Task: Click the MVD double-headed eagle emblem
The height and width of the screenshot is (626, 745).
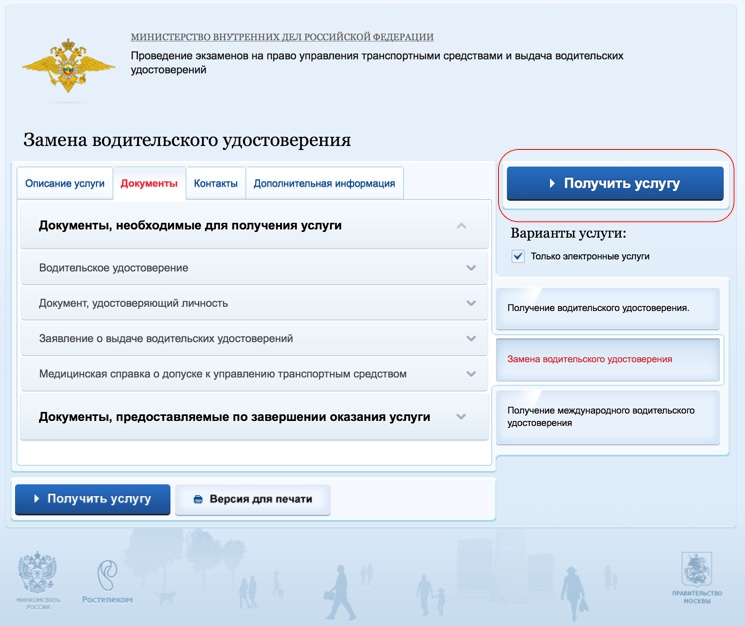Action: pos(69,67)
